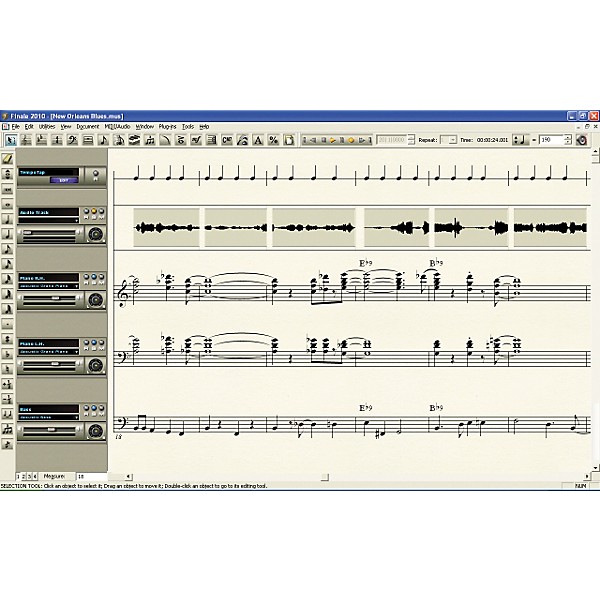Switch to layer 1 button
The width and height of the screenshot is (600, 600).
pyautogui.click(x=18, y=476)
